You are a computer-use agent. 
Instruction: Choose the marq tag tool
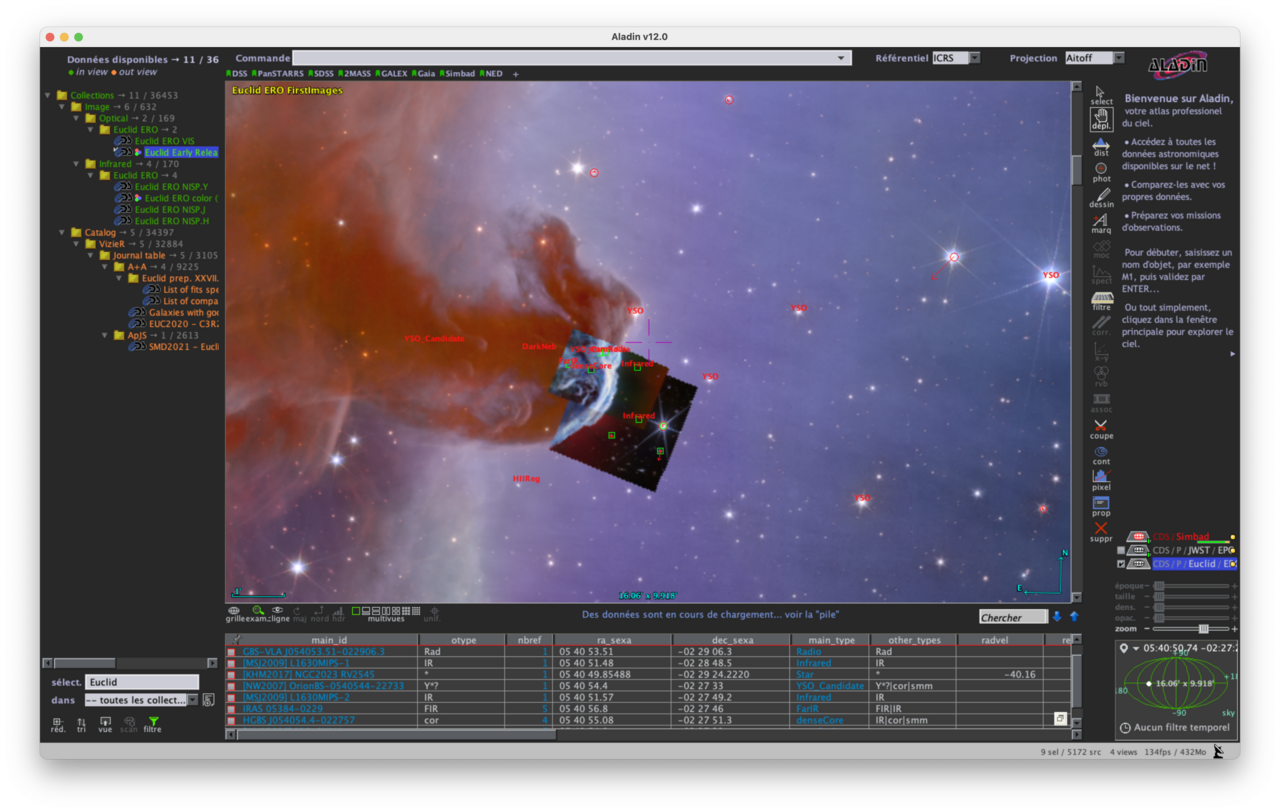coord(1101,224)
